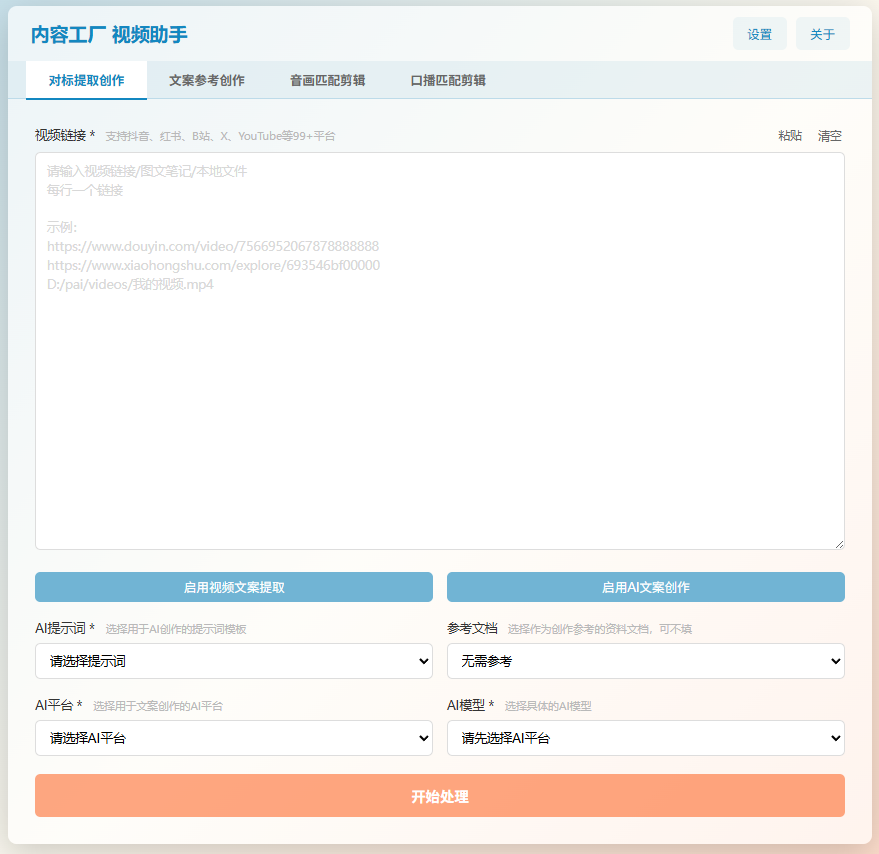Toggle 启用AI文案创作
The image size is (879, 854).
coord(645,587)
